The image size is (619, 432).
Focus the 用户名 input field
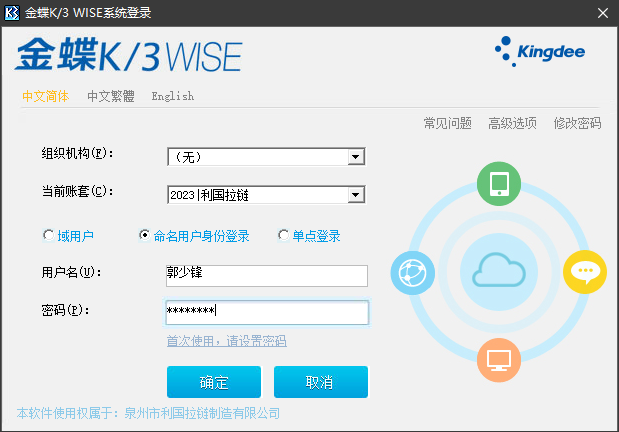[x=267, y=275]
